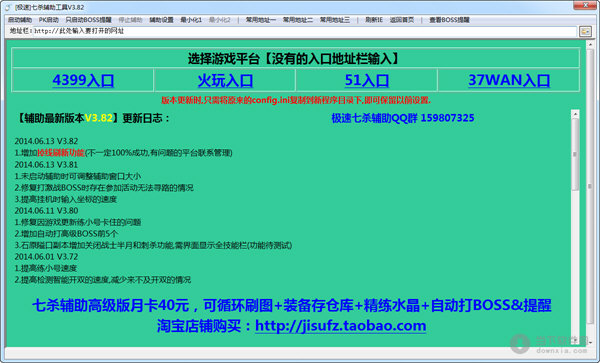The height and width of the screenshot is (363, 600).
Task: Open 常用地址一 shortcut
Action: [x=261, y=20]
